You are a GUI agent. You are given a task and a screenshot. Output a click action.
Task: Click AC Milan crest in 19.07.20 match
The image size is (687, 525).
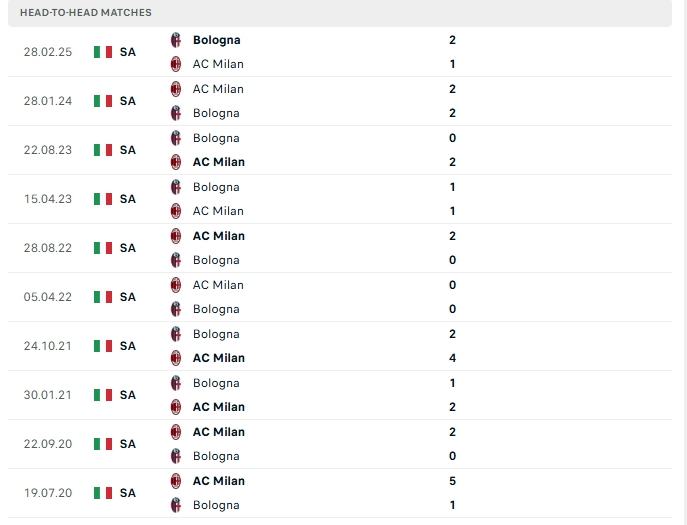[x=176, y=481]
